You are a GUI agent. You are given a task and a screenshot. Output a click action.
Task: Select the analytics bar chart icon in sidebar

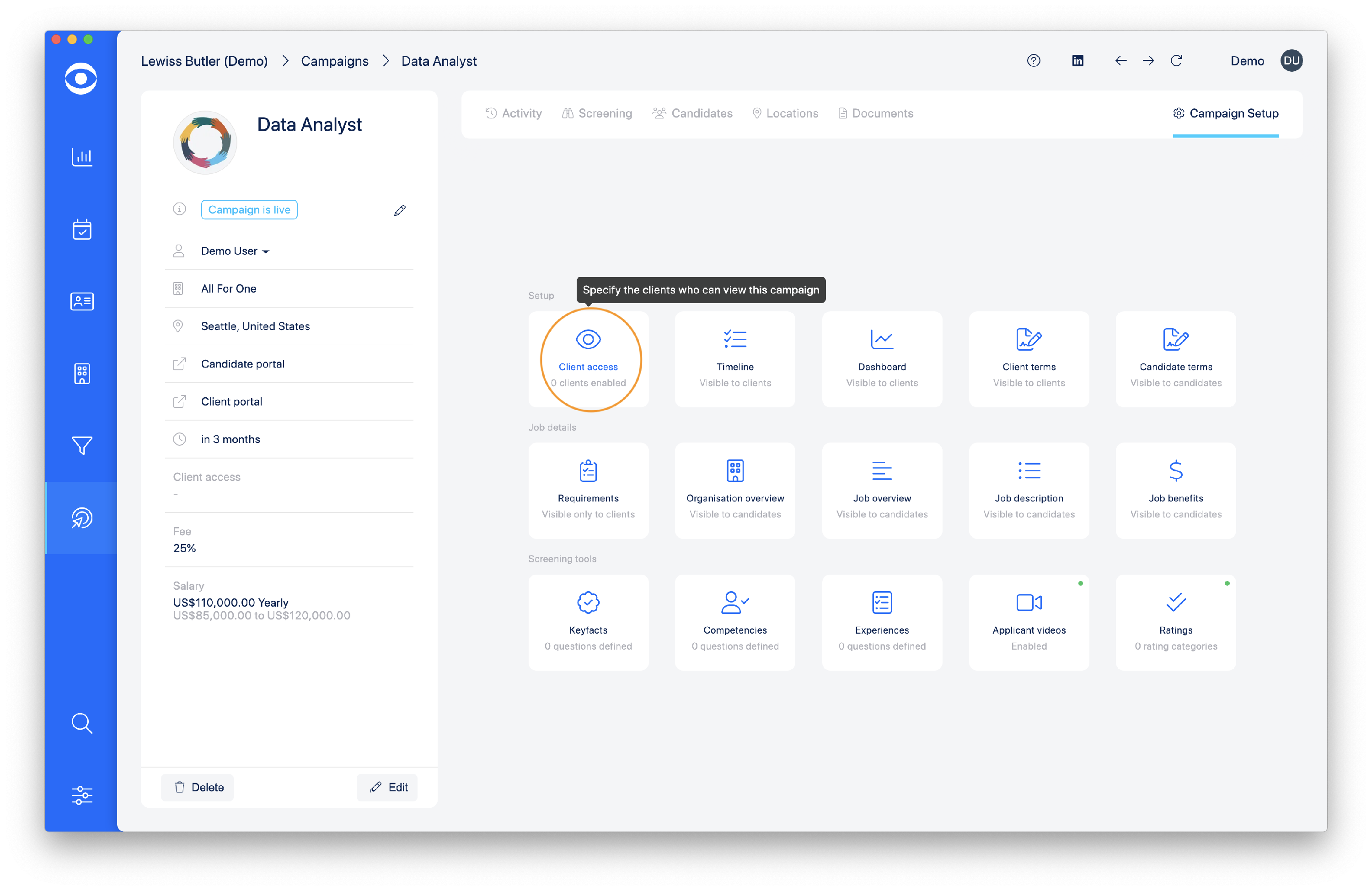tap(81, 157)
